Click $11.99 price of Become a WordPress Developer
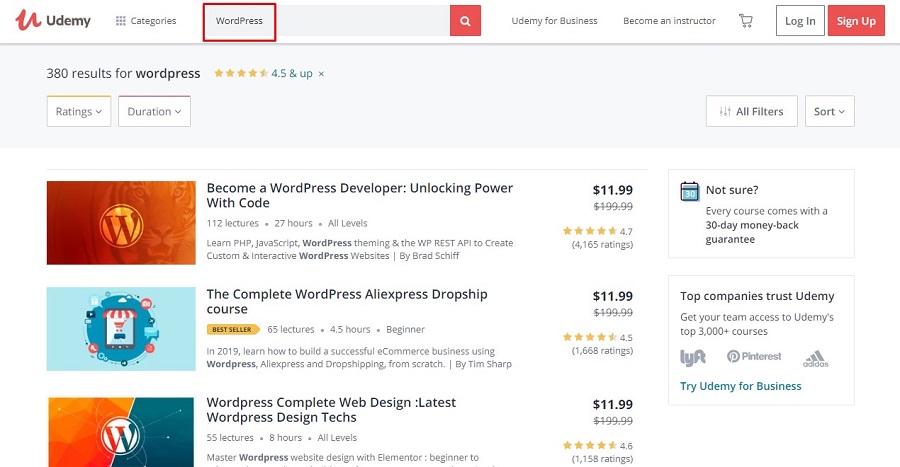This screenshot has width=900, height=467. click(612, 190)
